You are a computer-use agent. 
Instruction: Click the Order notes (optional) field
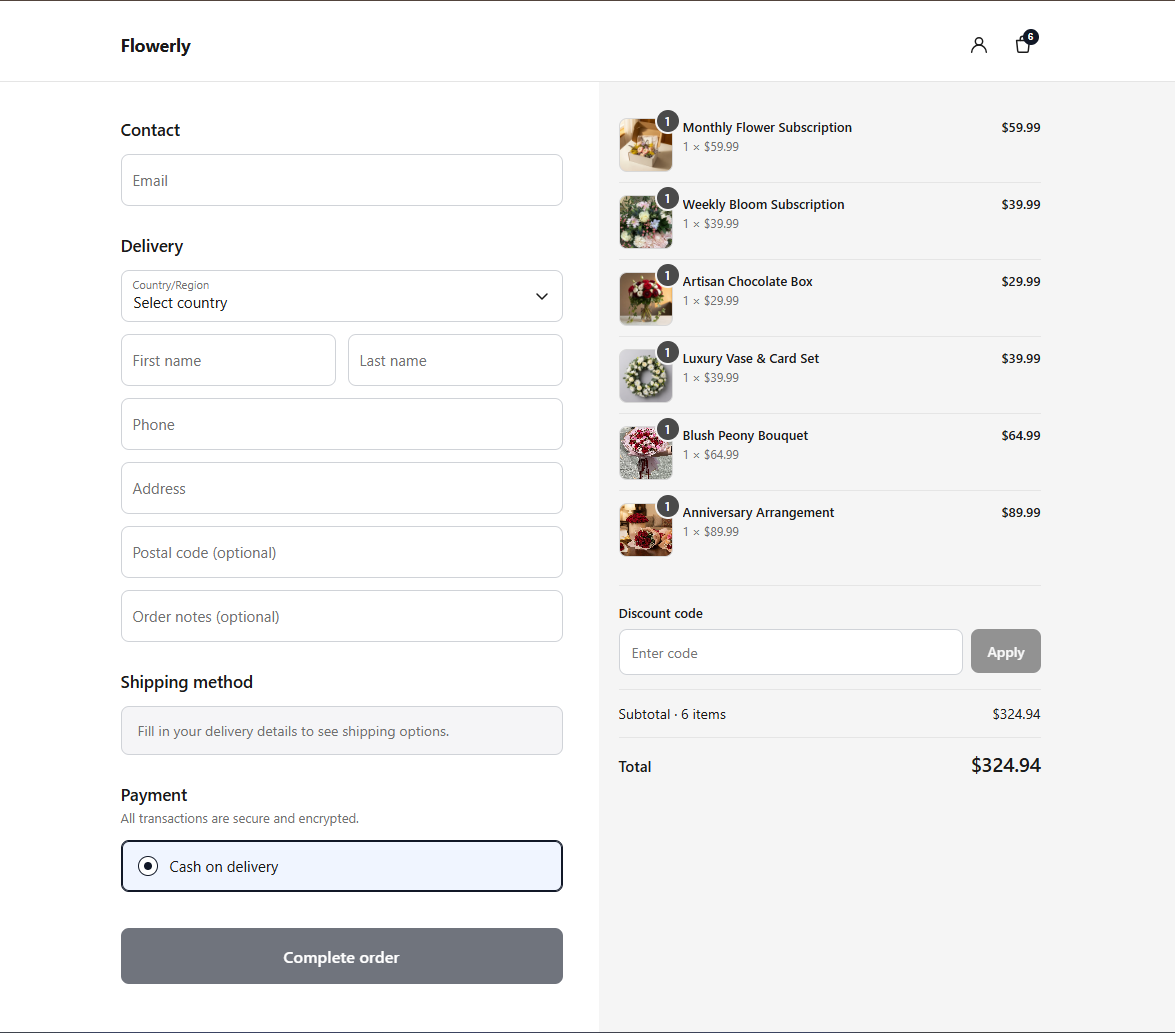coord(342,616)
